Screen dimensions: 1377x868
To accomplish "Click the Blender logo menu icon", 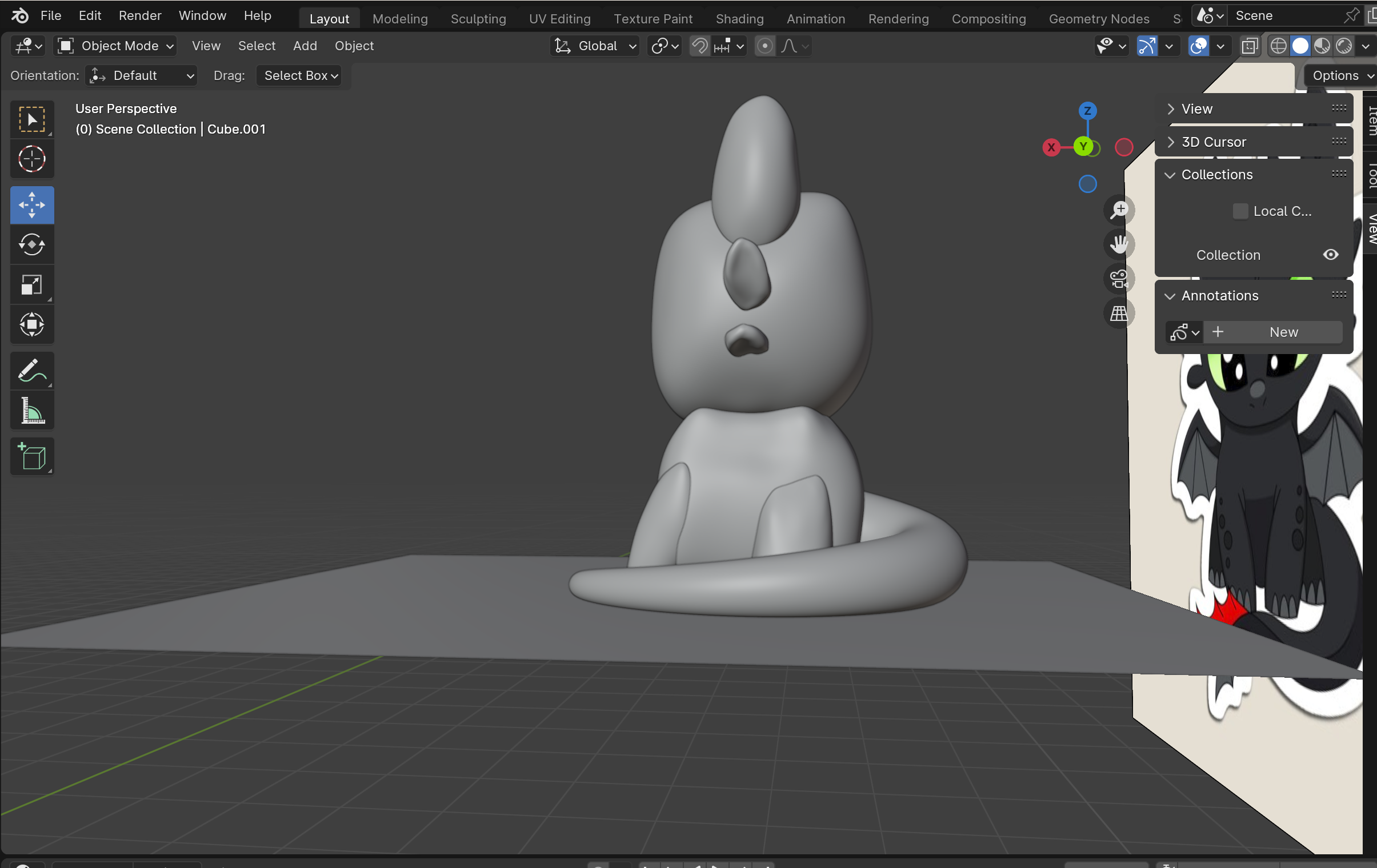I will click(x=19, y=15).
